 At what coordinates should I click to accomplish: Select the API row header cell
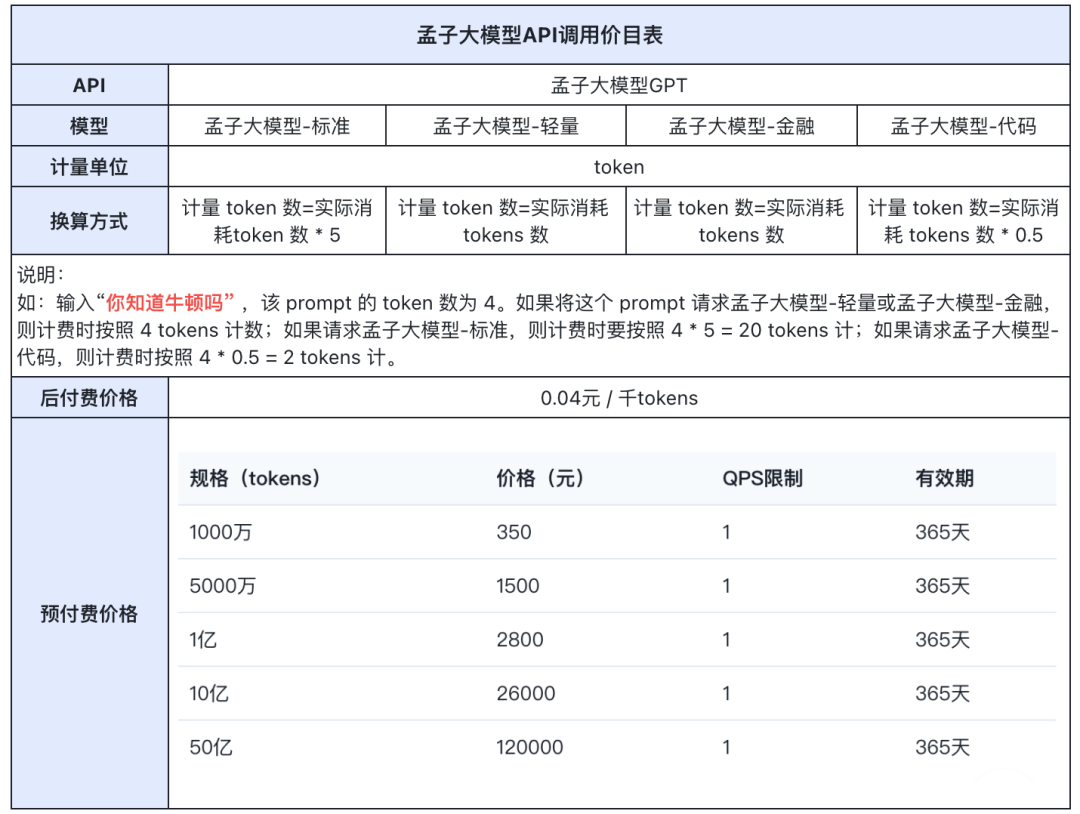[90, 85]
